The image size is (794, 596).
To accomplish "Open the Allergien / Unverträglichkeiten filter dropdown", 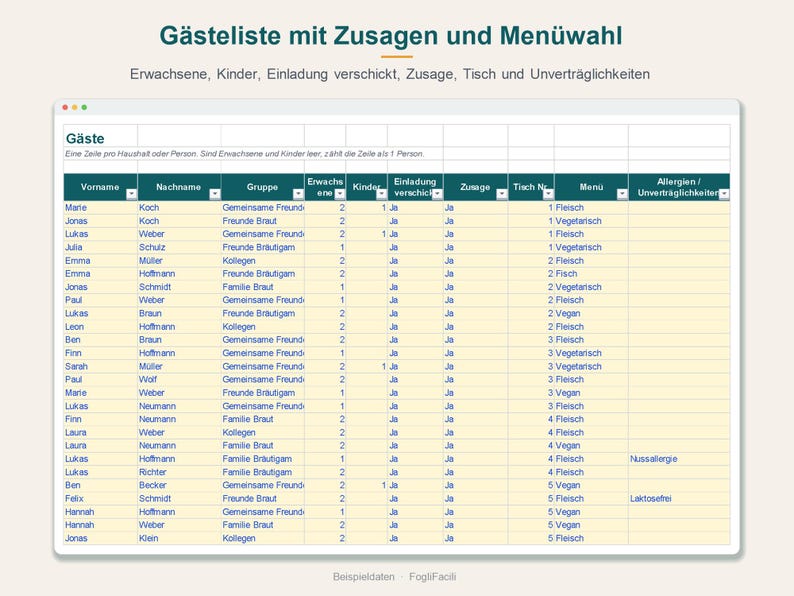I will click(x=724, y=194).
